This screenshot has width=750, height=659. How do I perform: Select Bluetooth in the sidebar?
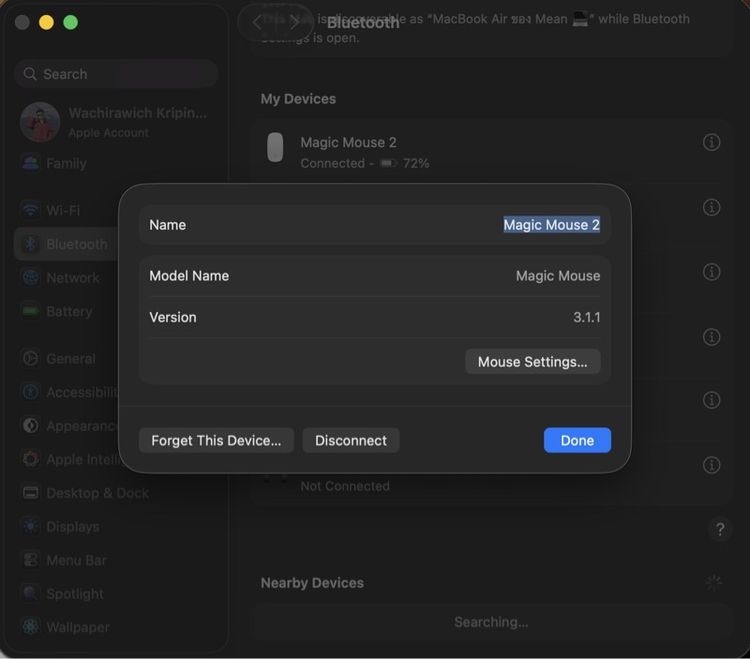66,244
